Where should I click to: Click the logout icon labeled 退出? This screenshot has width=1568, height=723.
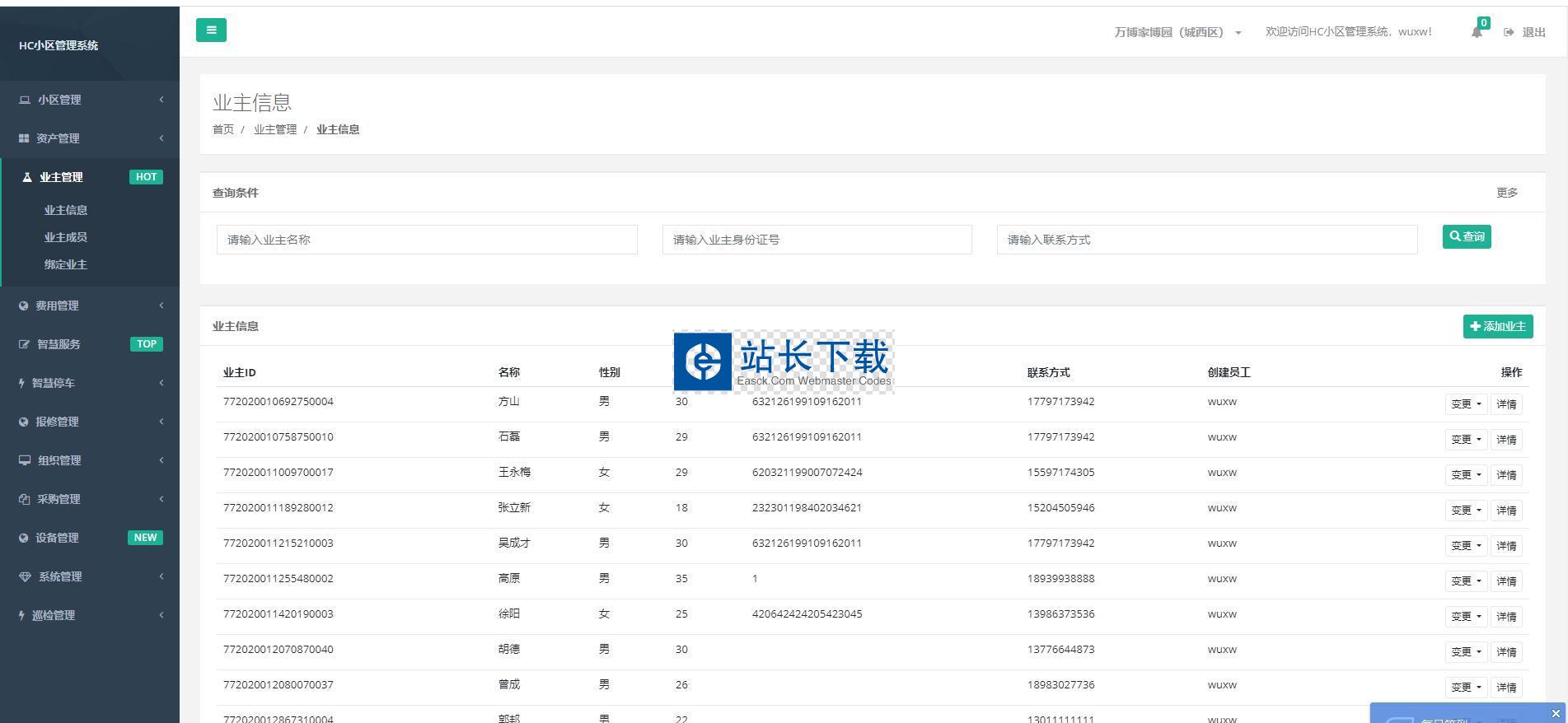click(x=1509, y=32)
